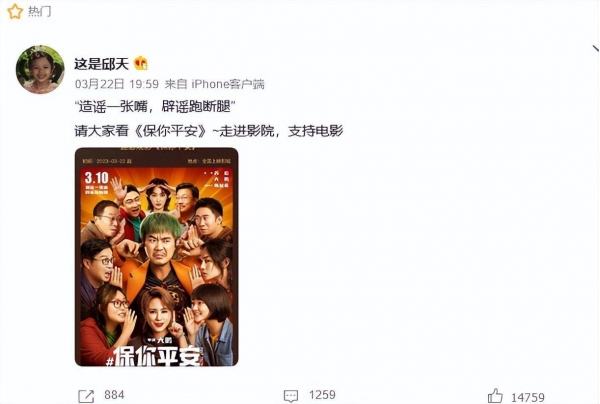Enlarge the 保你平安 movie poster image
Viewport: 600px width, 404px height.
point(157,257)
